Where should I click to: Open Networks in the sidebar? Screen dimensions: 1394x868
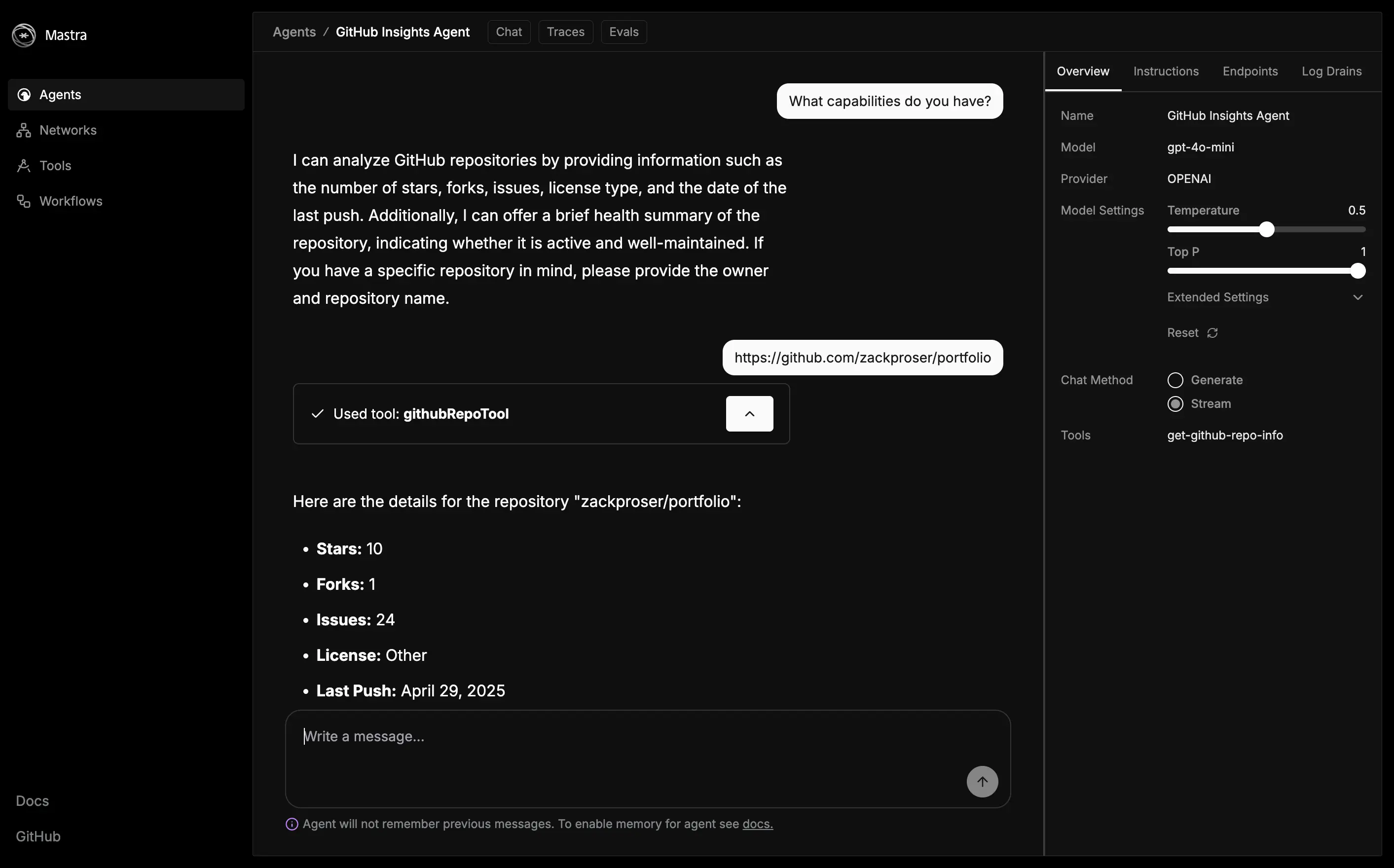coord(126,130)
